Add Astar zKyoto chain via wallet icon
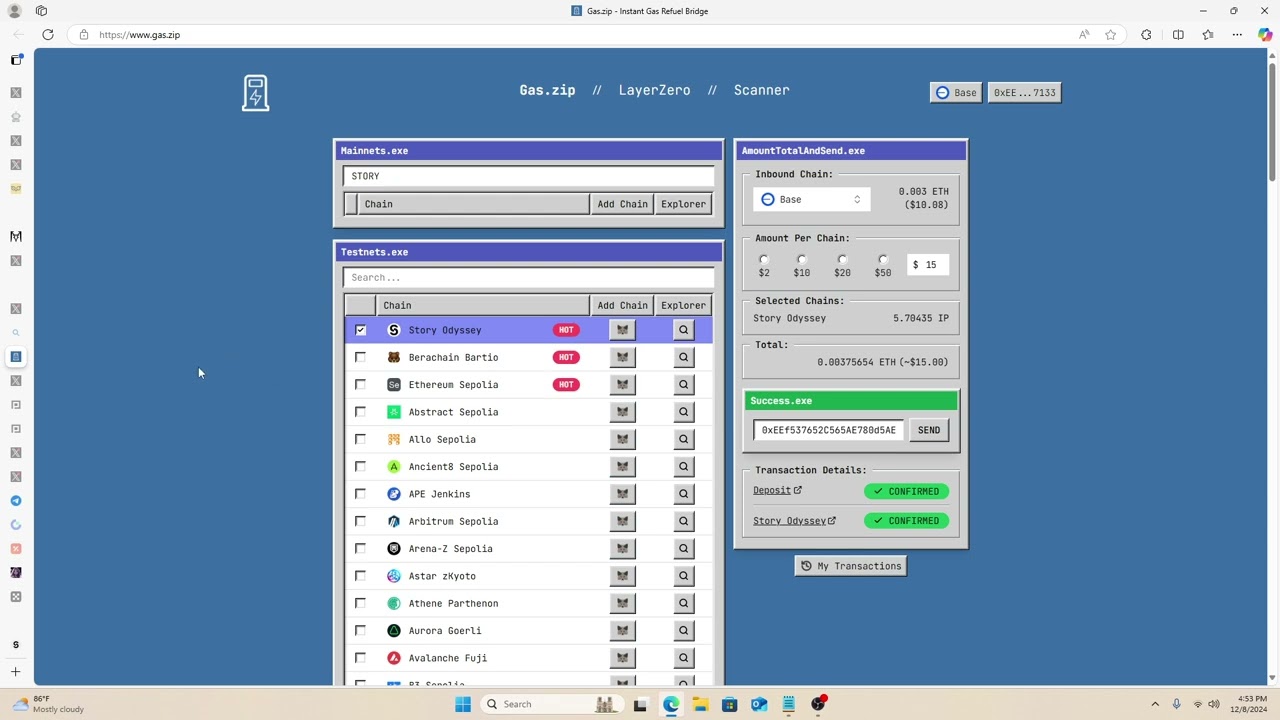The height and width of the screenshot is (720, 1280). 622,576
